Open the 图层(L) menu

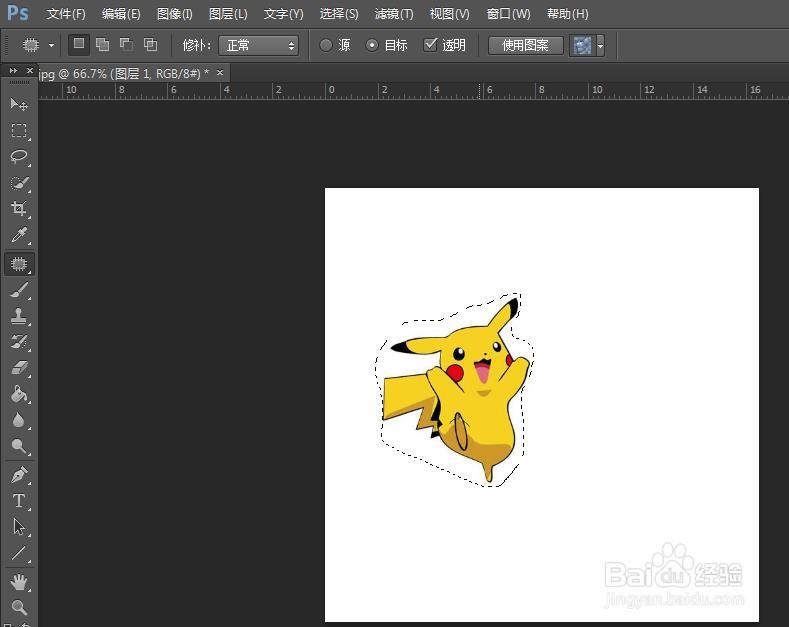(x=228, y=14)
